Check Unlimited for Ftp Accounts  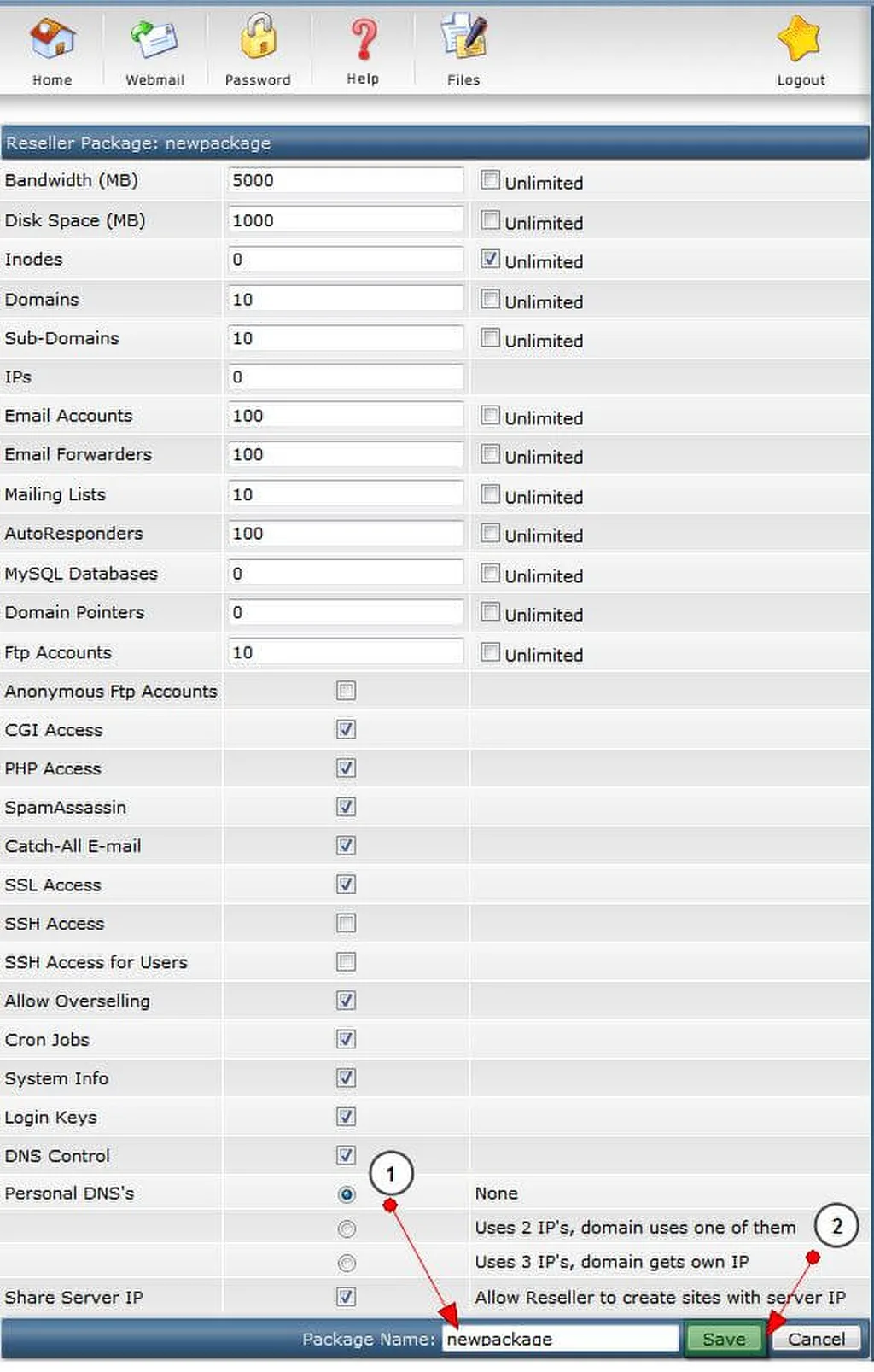pos(490,651)
